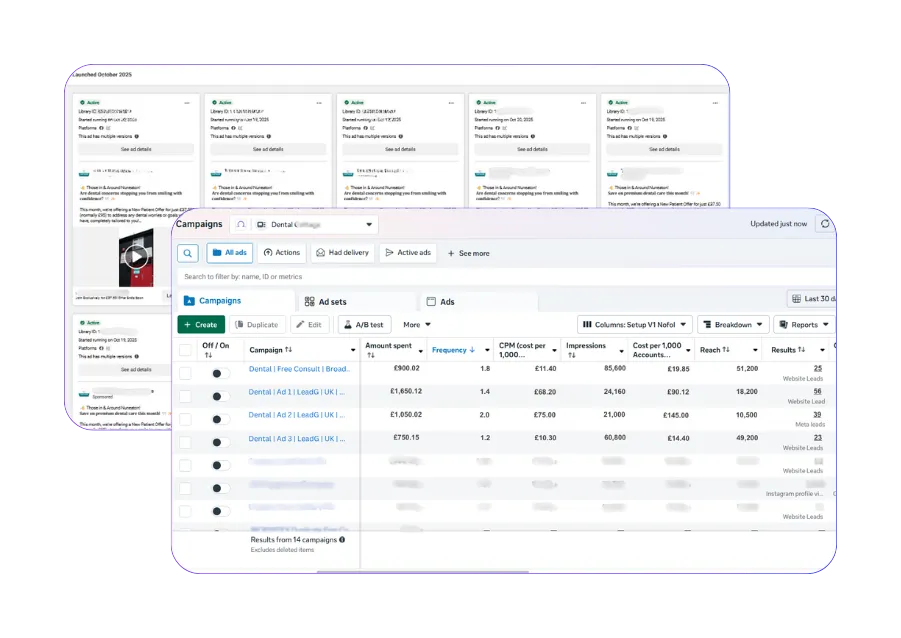Sort by the Frequency column arrow
This screenshot has width=901, height=638.
pos(472,349)
